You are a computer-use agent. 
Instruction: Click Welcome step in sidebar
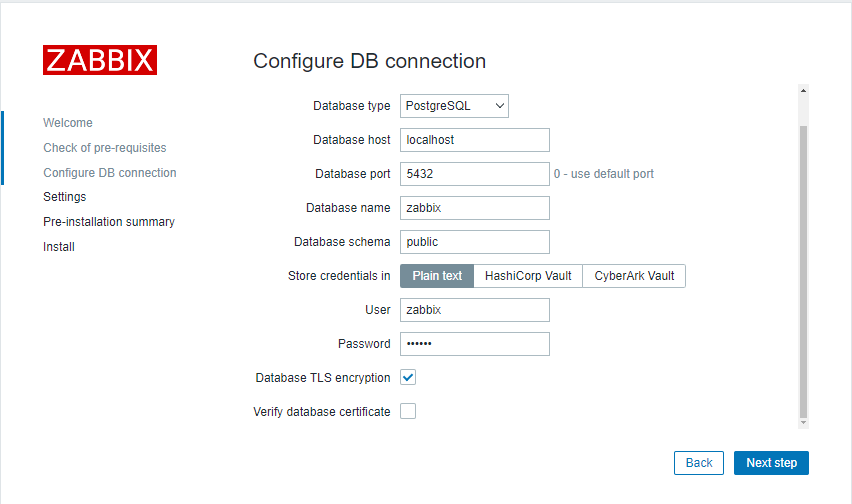[x=68, y=123]
